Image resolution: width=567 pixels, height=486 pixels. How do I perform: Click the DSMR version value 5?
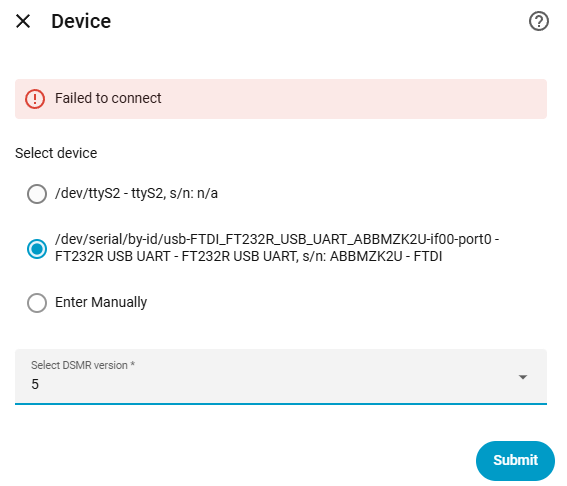point(35,384)
